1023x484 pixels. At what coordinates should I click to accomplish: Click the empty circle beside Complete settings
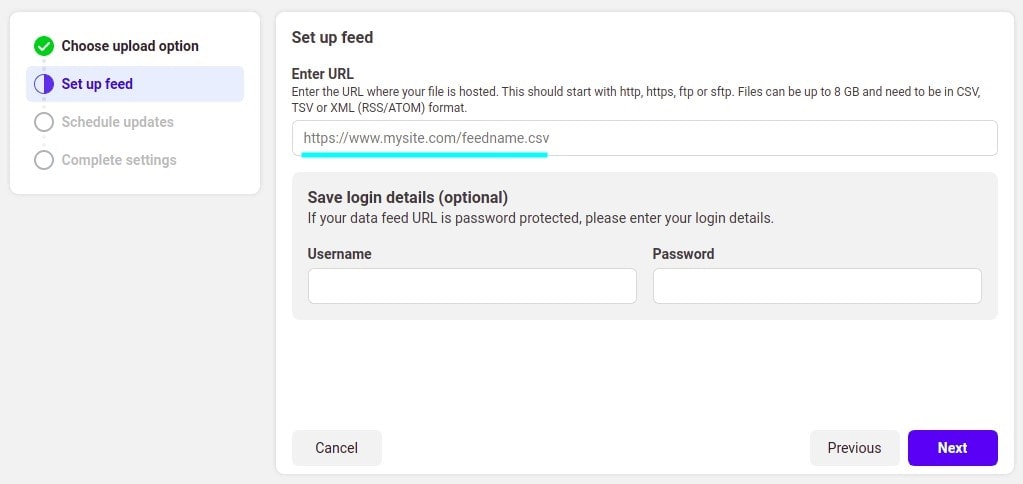[x=44, y=160]
